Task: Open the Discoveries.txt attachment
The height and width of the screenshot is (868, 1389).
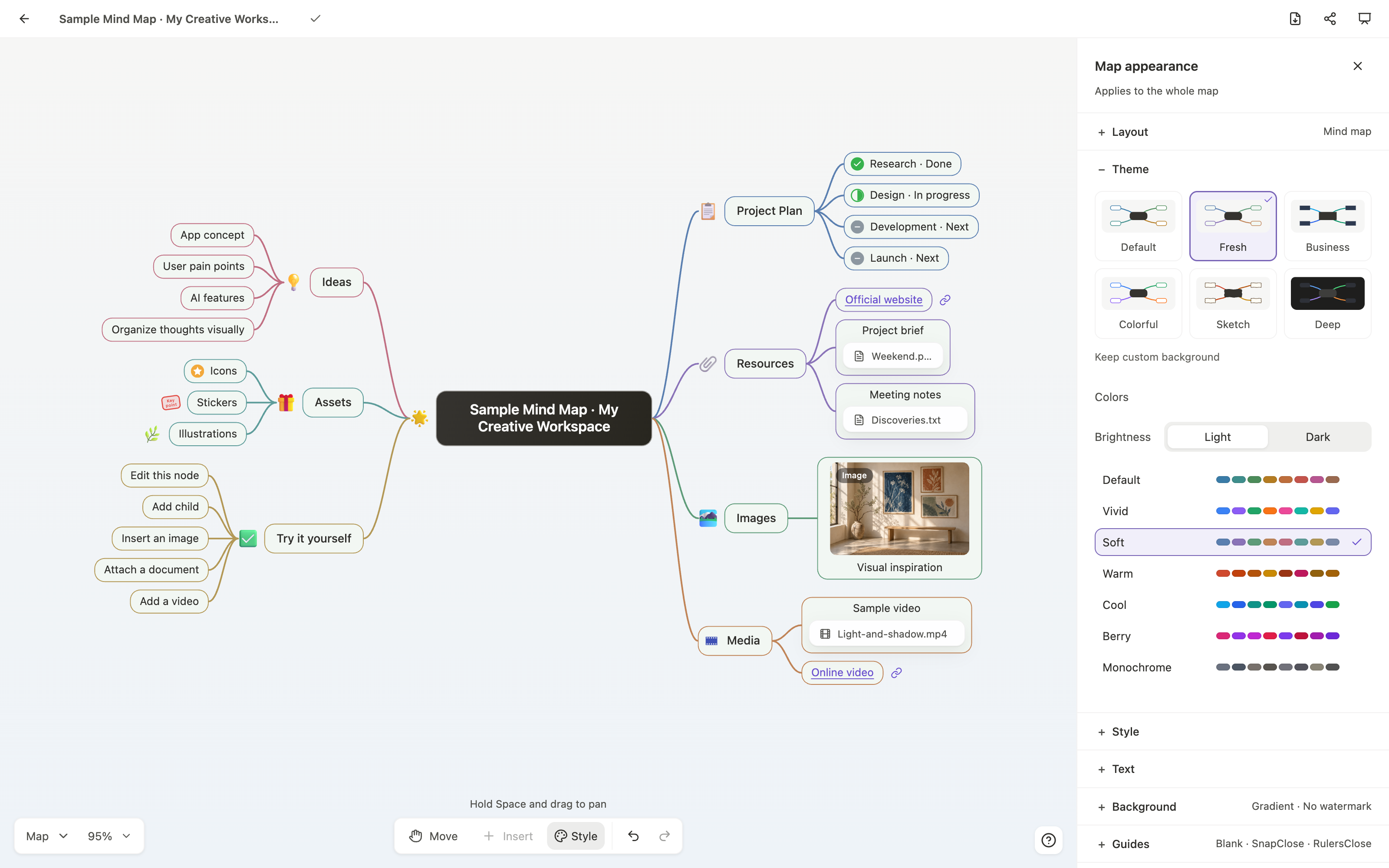Action: pos(905,420)
